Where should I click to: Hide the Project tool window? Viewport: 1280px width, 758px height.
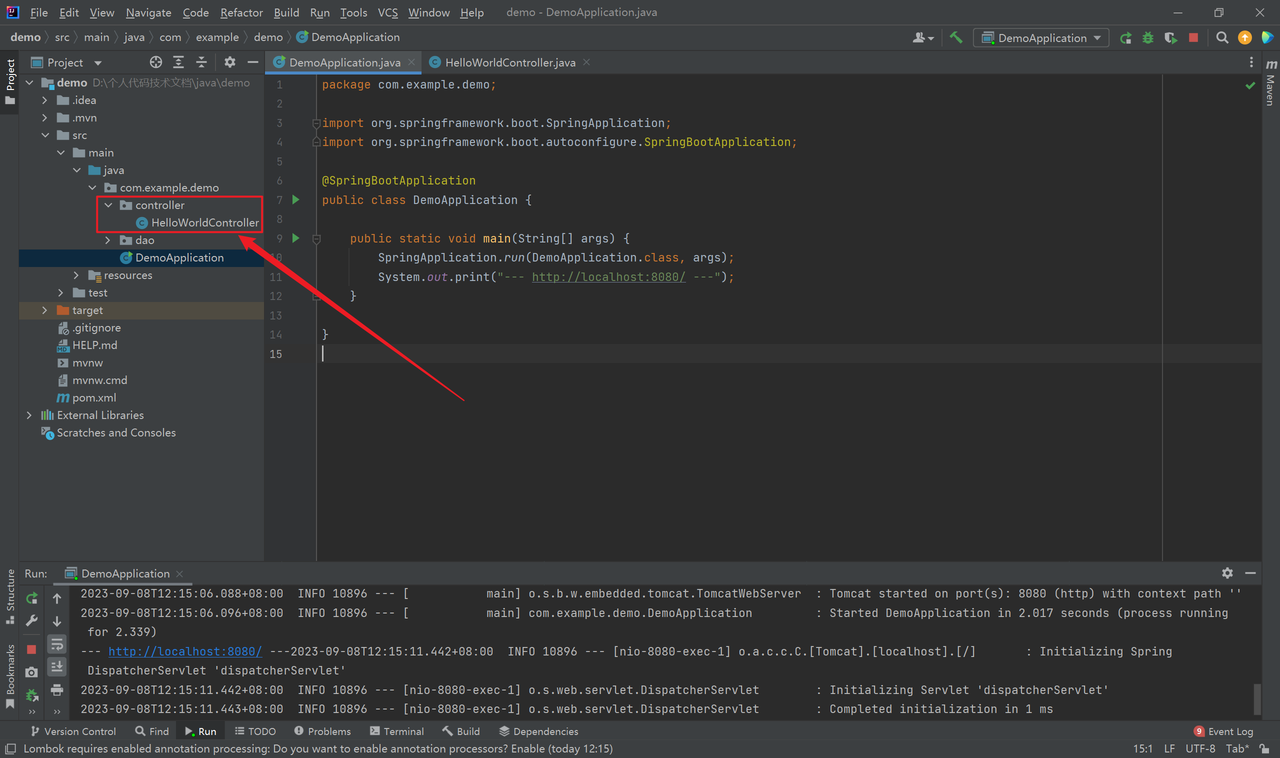click(x=253, y=62)
